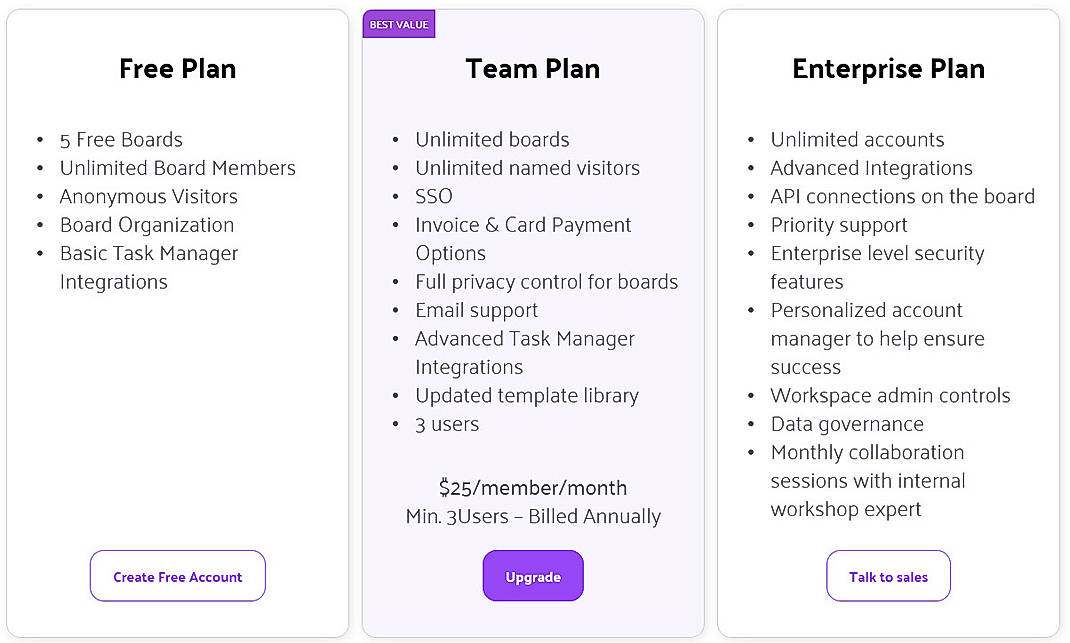This screenshot has height=643, width=1070.
Task: Click the Talk to sales button
Action: tap(888, 576)
